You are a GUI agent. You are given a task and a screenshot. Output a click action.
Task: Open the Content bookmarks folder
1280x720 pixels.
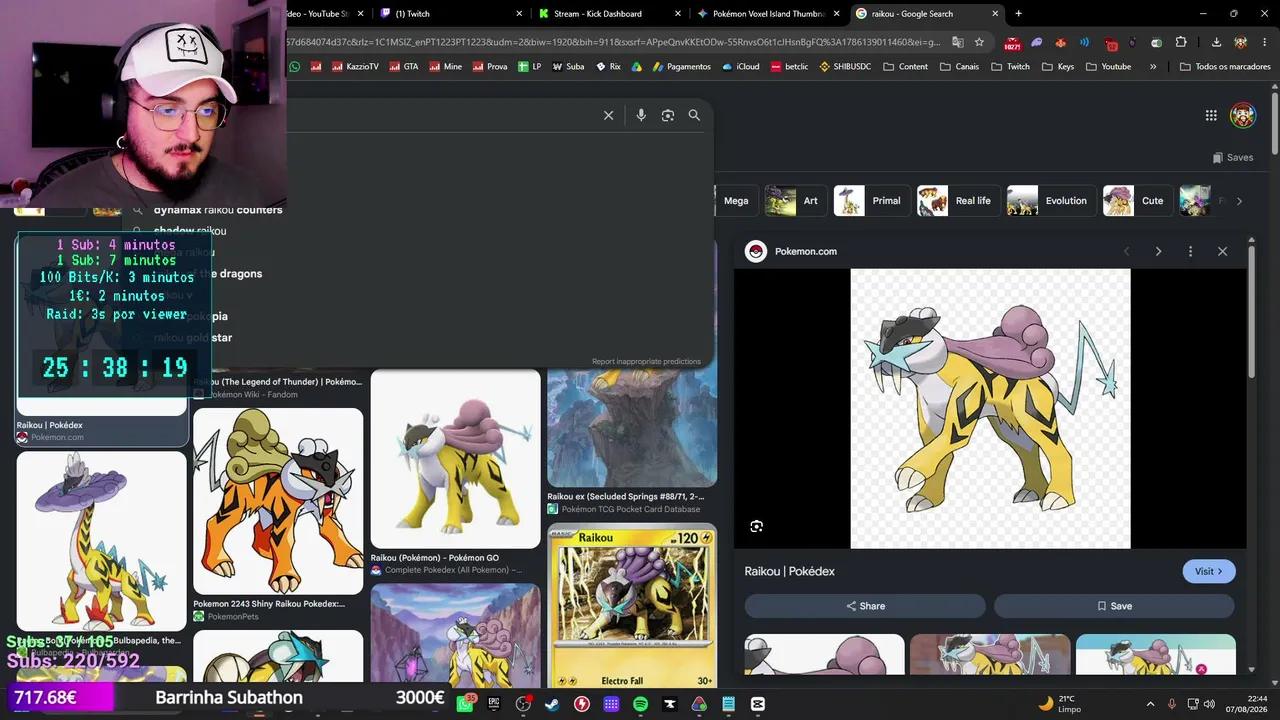coord(905,67)
